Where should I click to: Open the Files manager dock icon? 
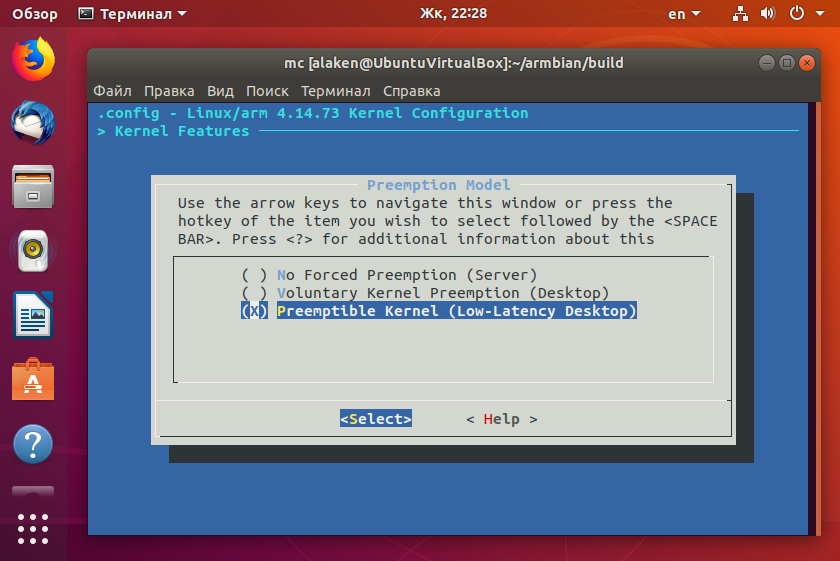pos(33,186)
